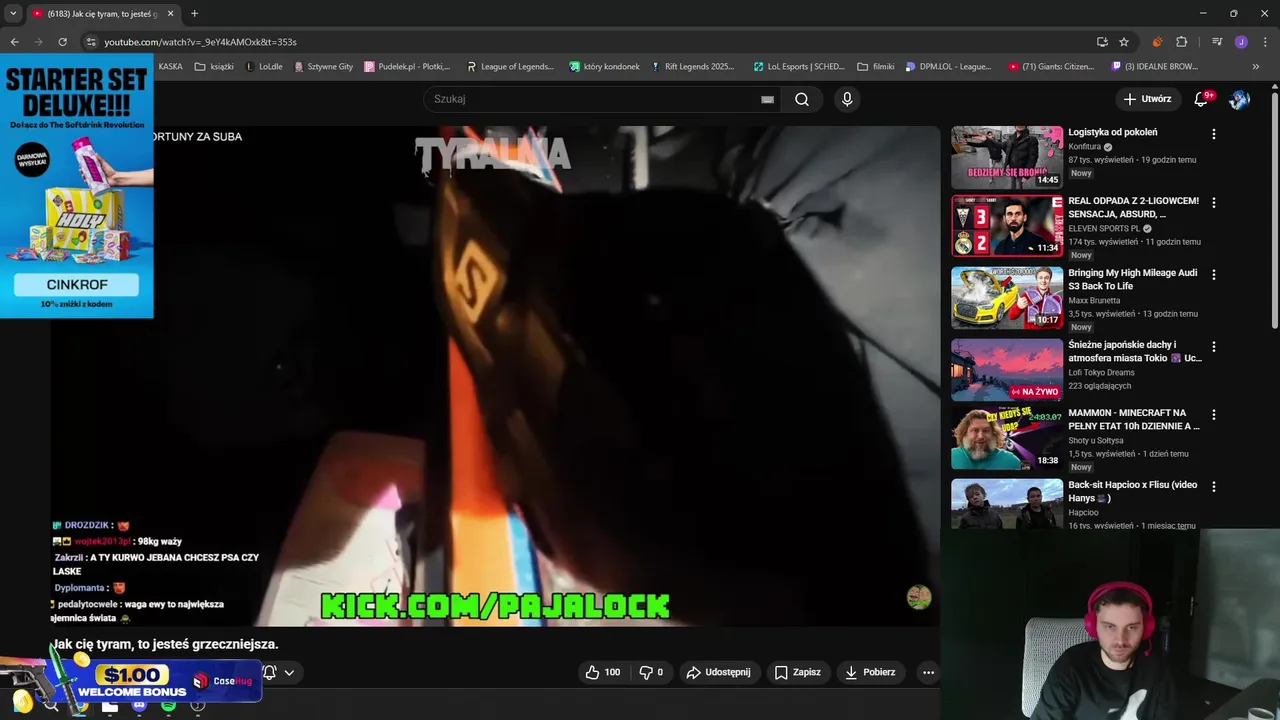Open Discord from the taskbar

click(139, 706)
